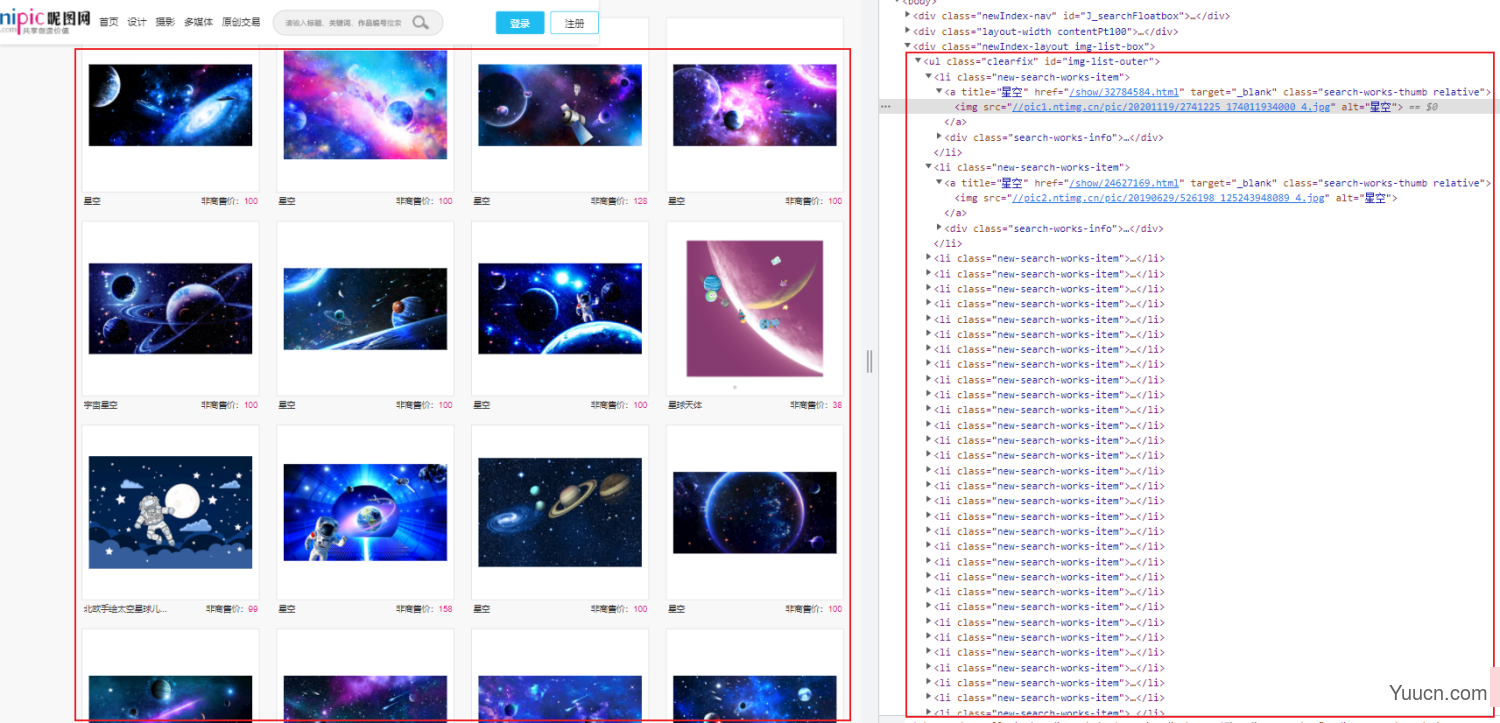Click the 非商售价: 99 price text
This screenshot has height=723, width=1500.
click(x=232, y=609)
